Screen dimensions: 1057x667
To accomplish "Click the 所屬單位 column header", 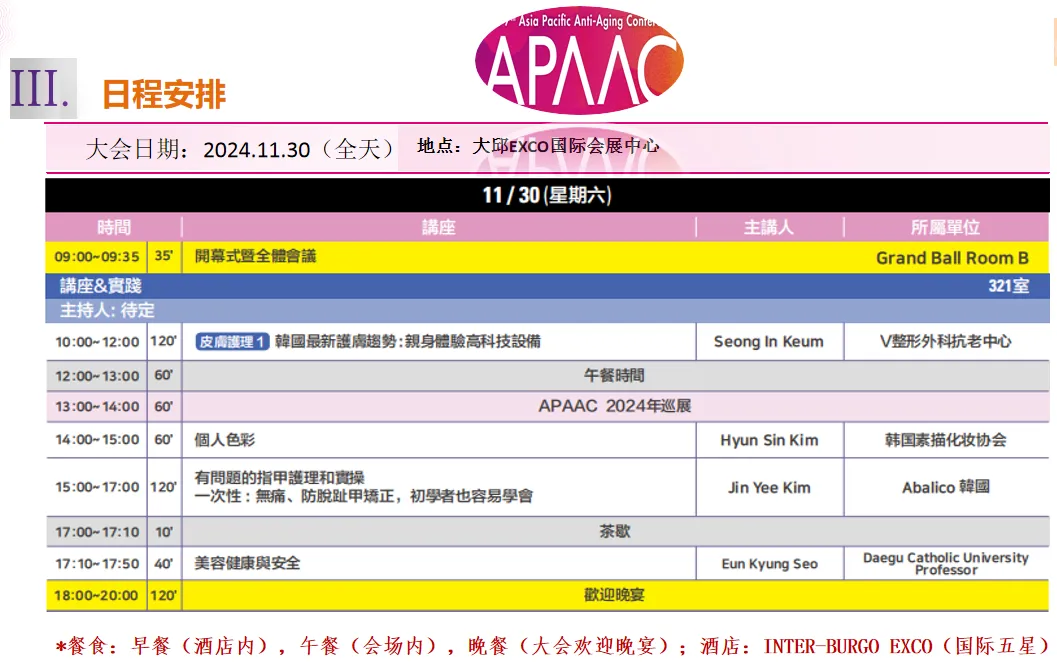I will (x=946, y=227).
